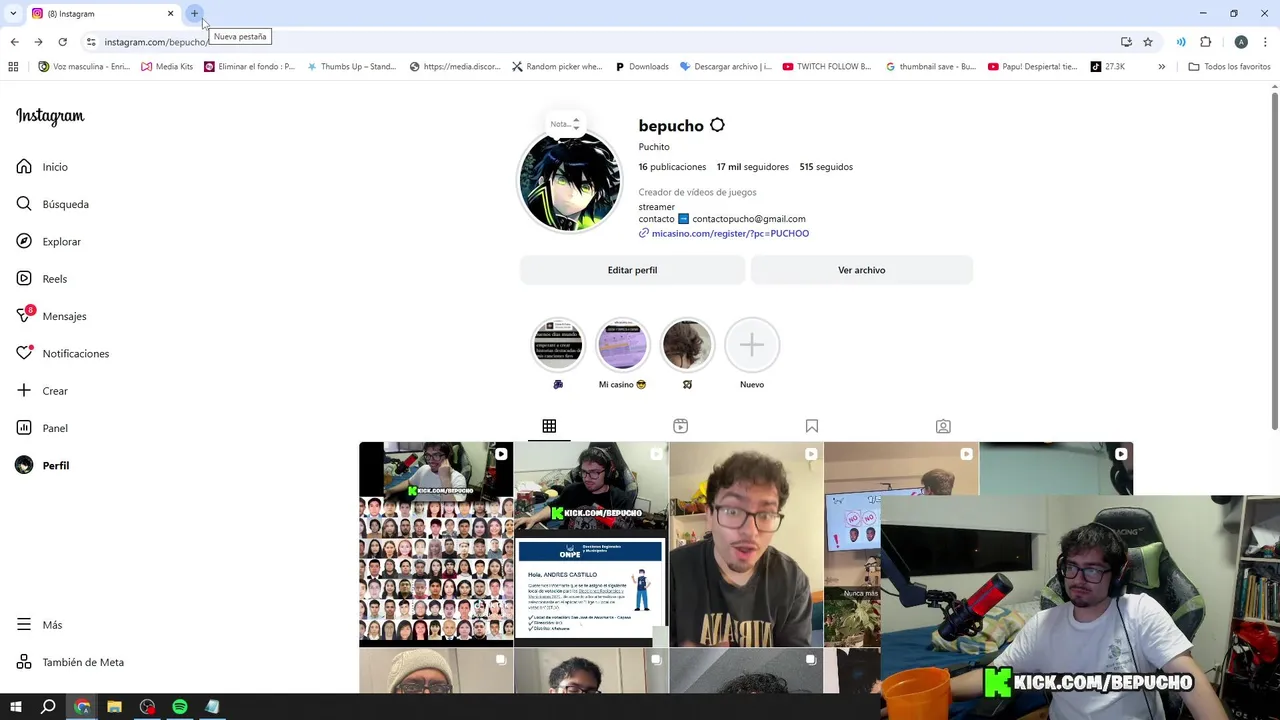Open the third story highlight with hair photo
This screenshot has width=1280, height=720.
tap(687, 345)
